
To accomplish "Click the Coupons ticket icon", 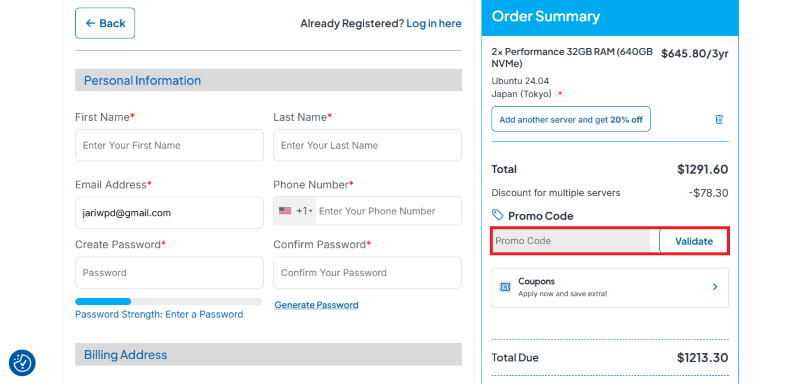I will [x=505, y=287].
